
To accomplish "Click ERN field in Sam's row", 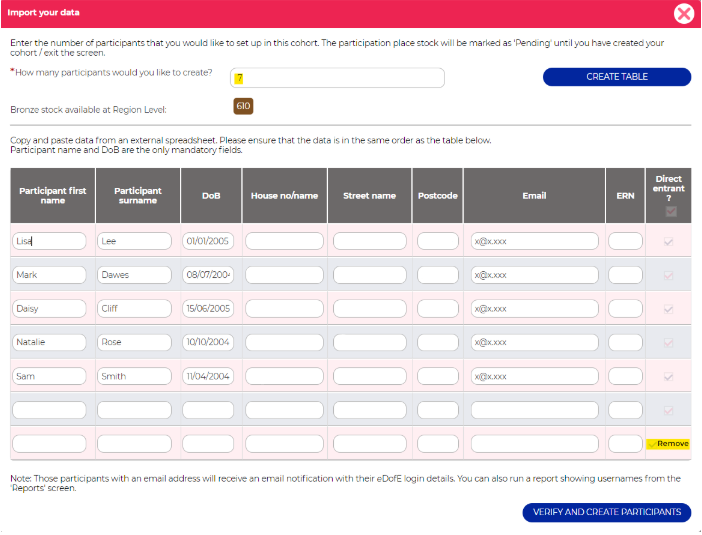I will click(x=625, y=376).
